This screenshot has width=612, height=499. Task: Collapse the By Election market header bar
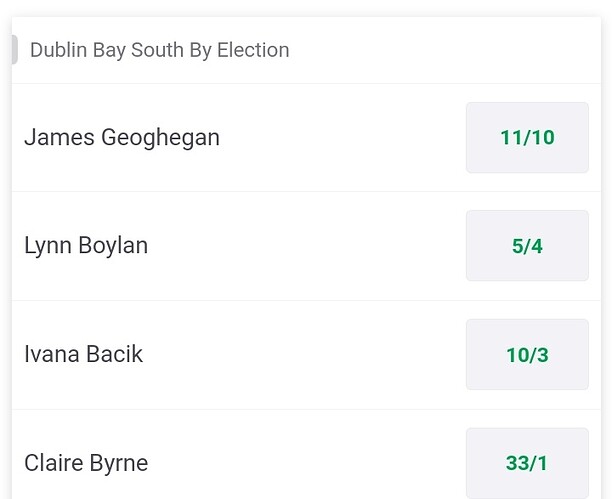pyautogui.click(x=306, y=50)
